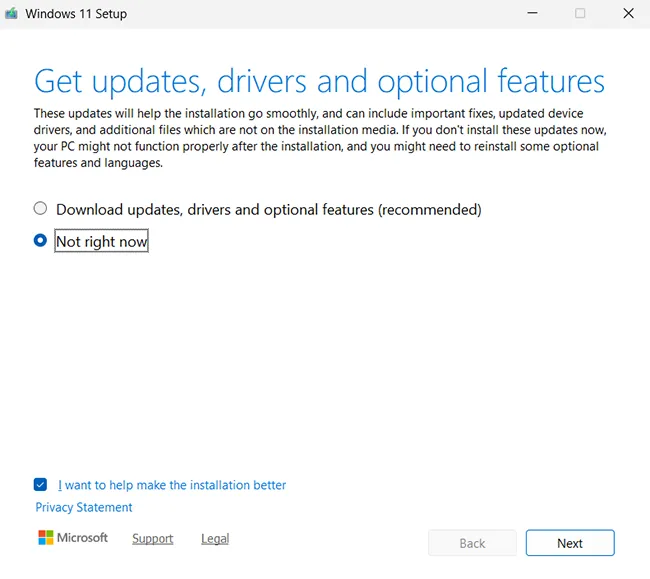Open the Support link
This screenshot has width=650, height=579.
[153, 538]
